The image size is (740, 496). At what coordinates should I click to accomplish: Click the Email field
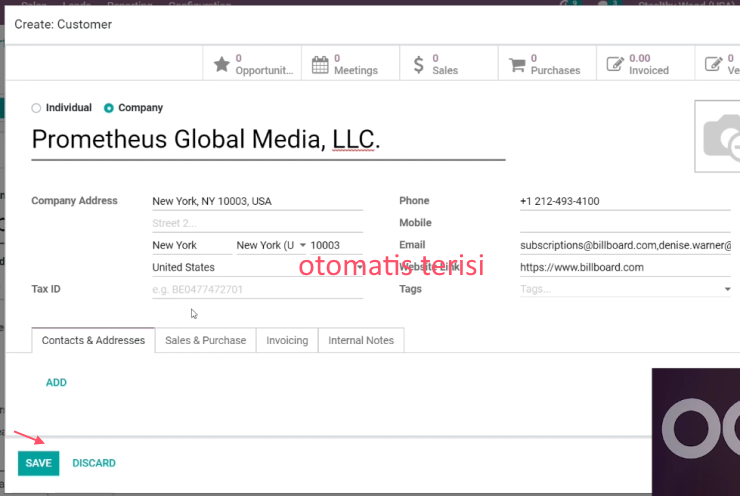point(625,245)
